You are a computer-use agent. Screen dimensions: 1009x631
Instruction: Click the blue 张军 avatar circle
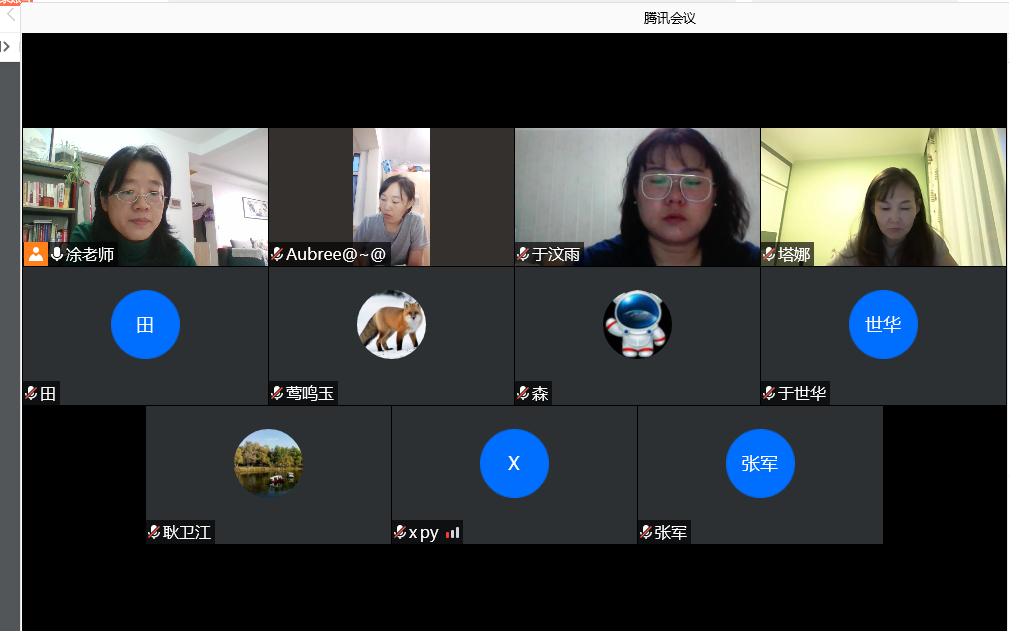pyautogui.click(x=760, y=463)
